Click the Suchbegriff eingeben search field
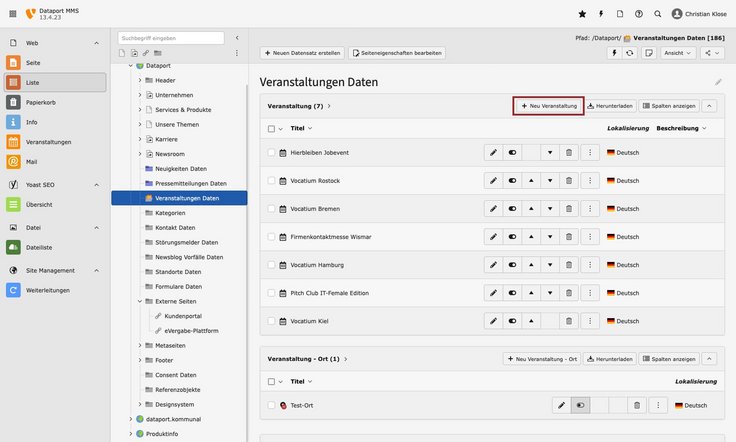 click(x=171, y=38)
